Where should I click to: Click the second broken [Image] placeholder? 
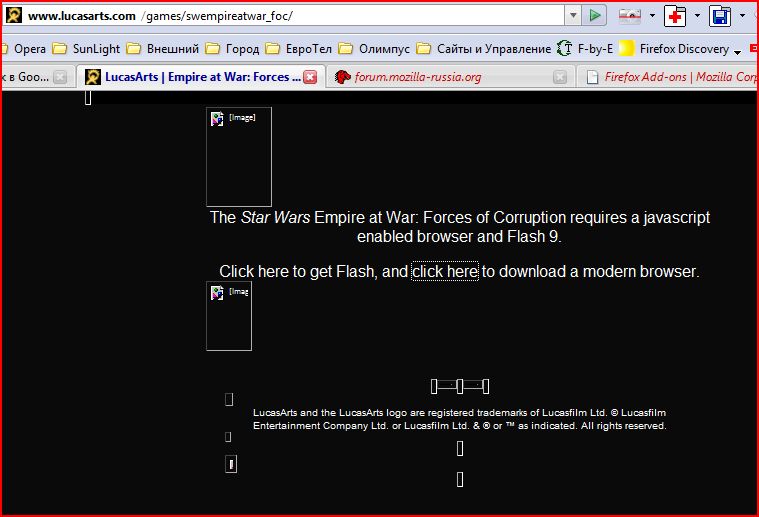229,316
